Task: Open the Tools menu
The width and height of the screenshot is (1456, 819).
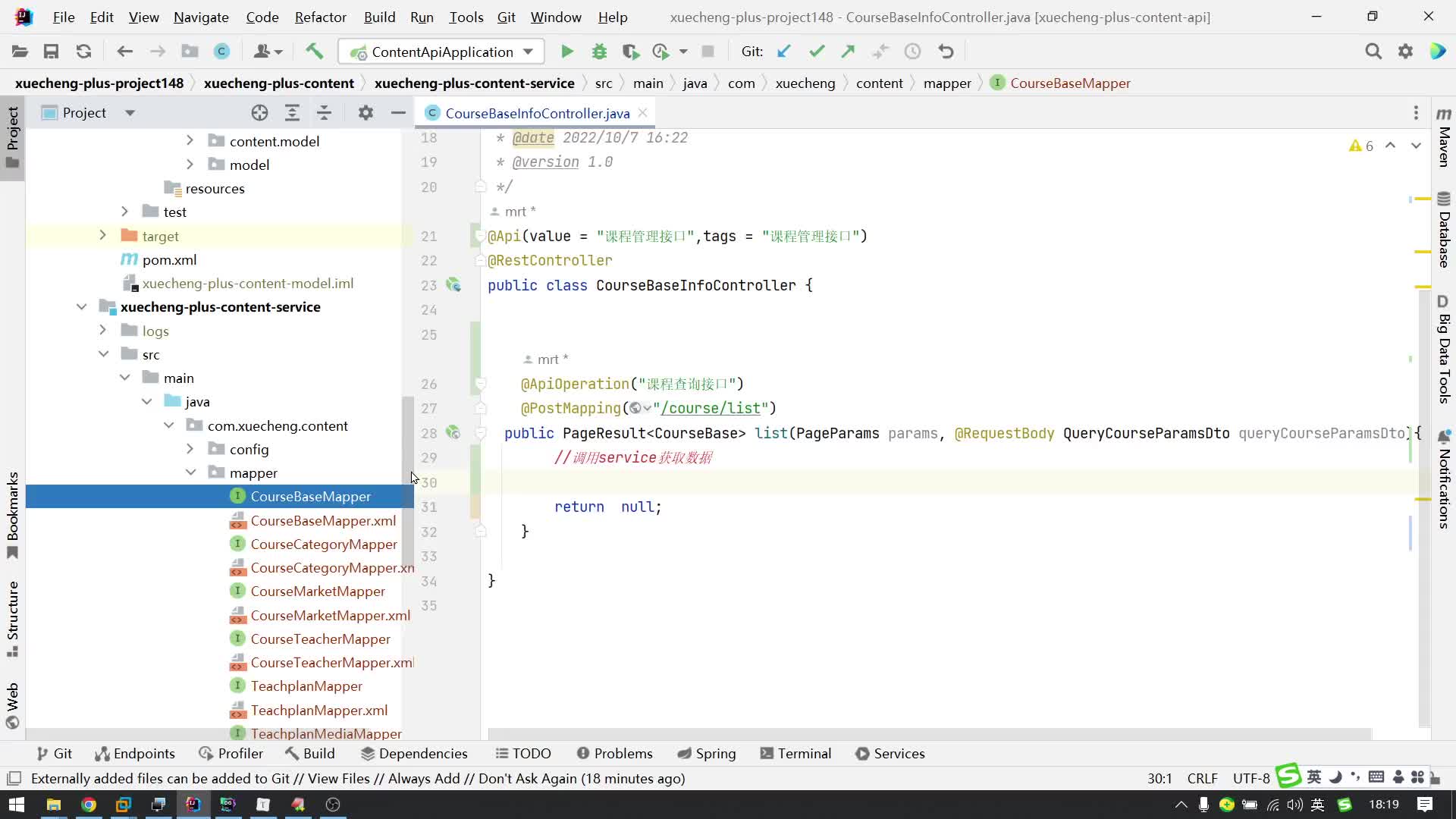Action: click(466, 17)
